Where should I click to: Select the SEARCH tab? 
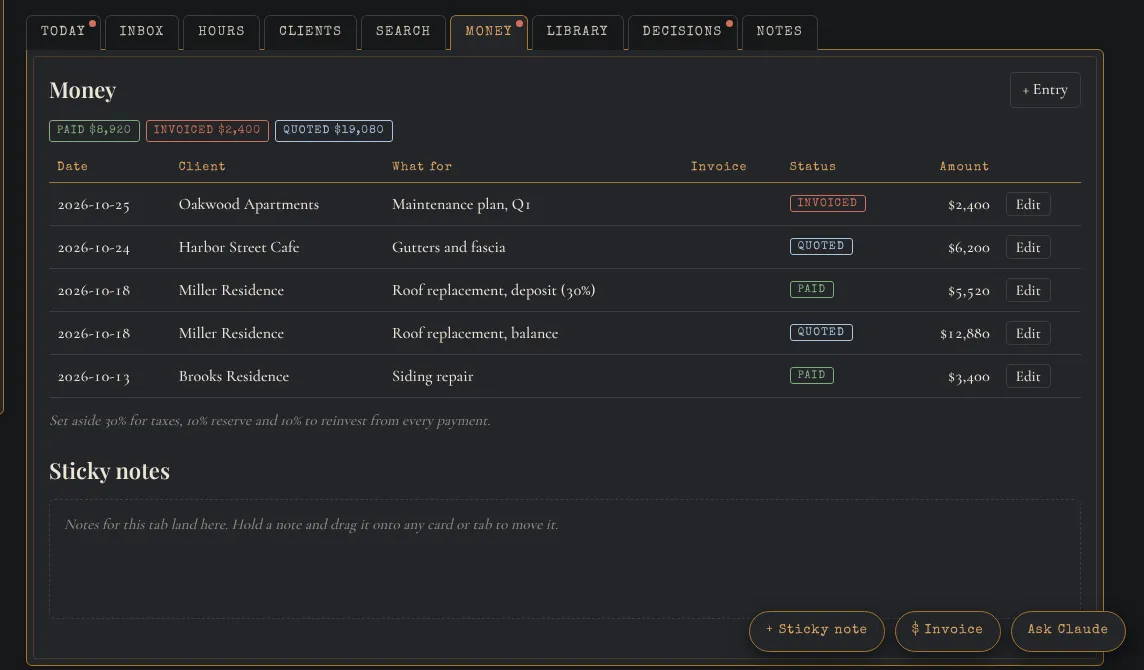403,31
